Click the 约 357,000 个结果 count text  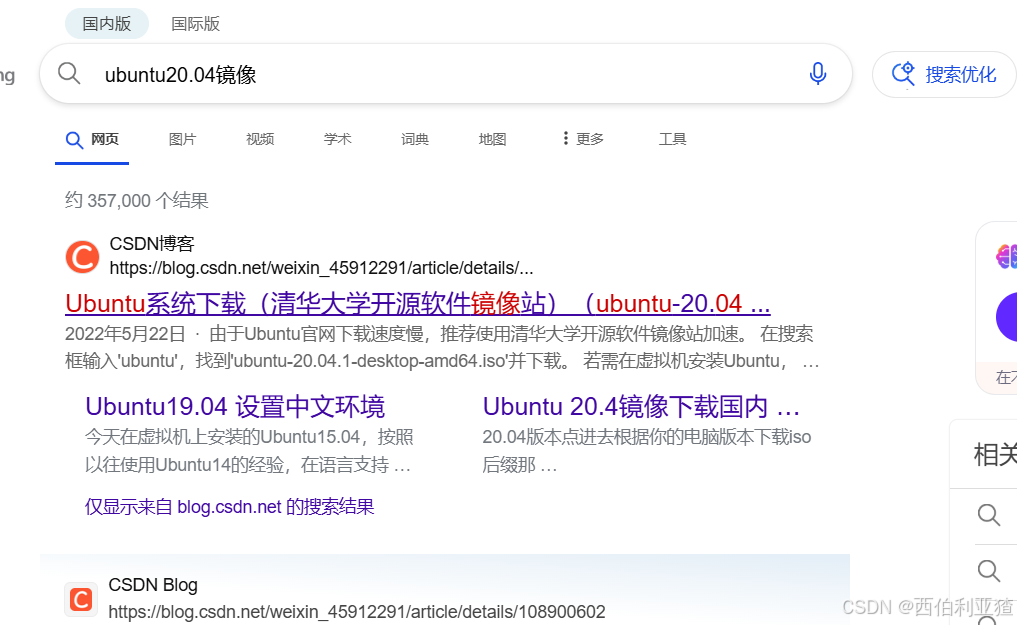point(137,200)
